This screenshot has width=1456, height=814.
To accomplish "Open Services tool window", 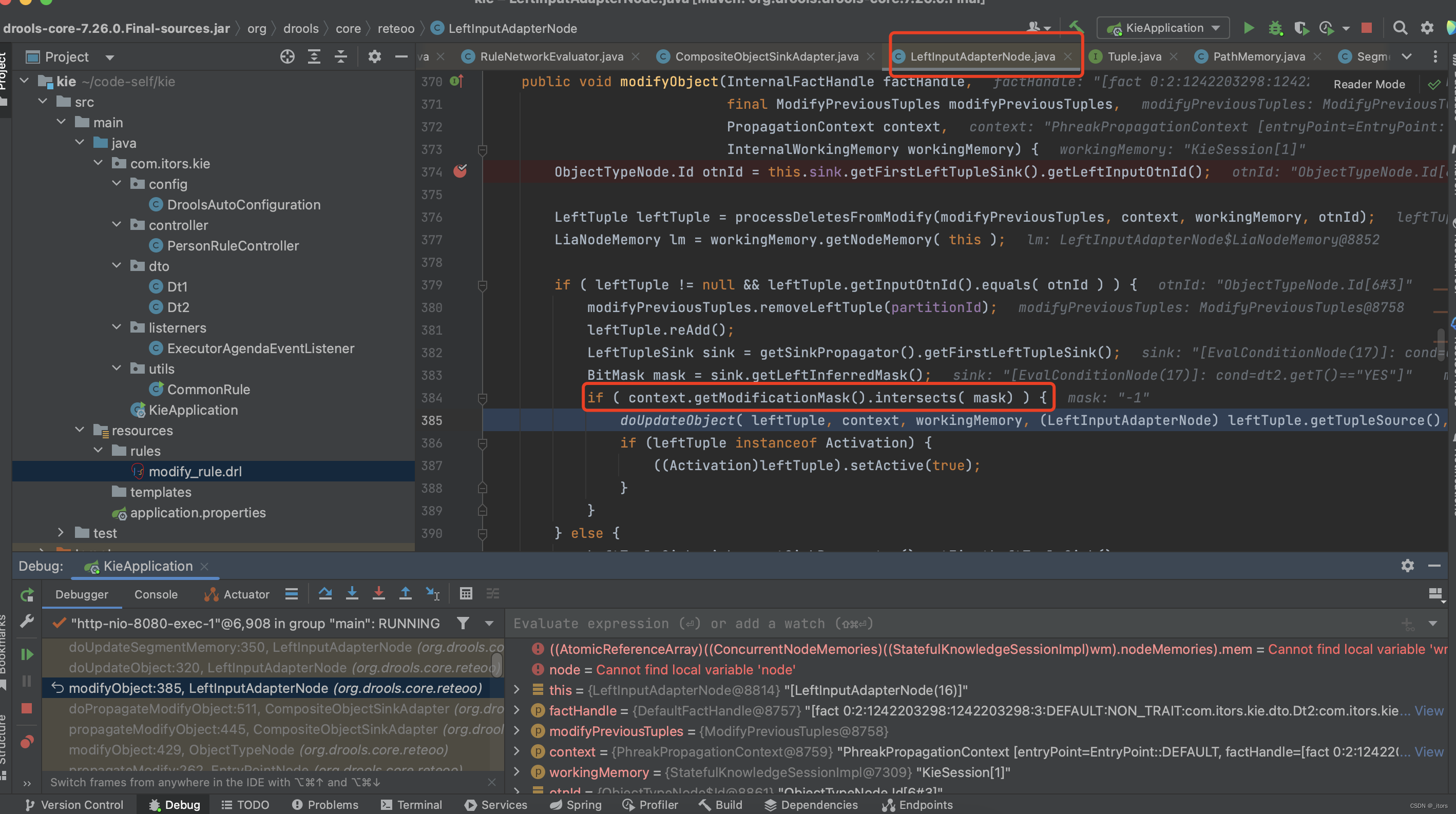I will pos(496,804).
